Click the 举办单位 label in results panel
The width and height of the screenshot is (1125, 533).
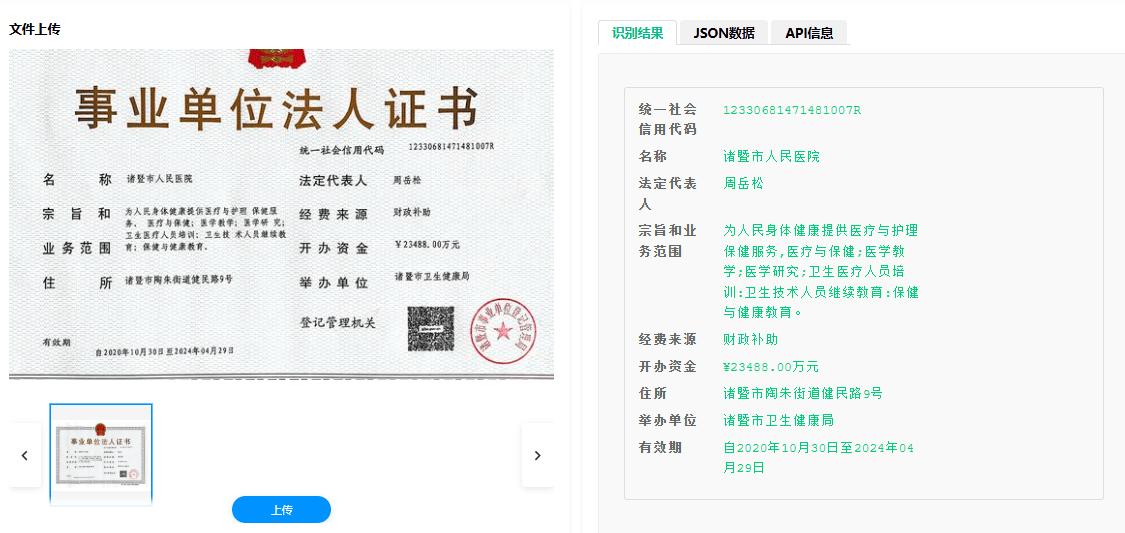(668, 420)
